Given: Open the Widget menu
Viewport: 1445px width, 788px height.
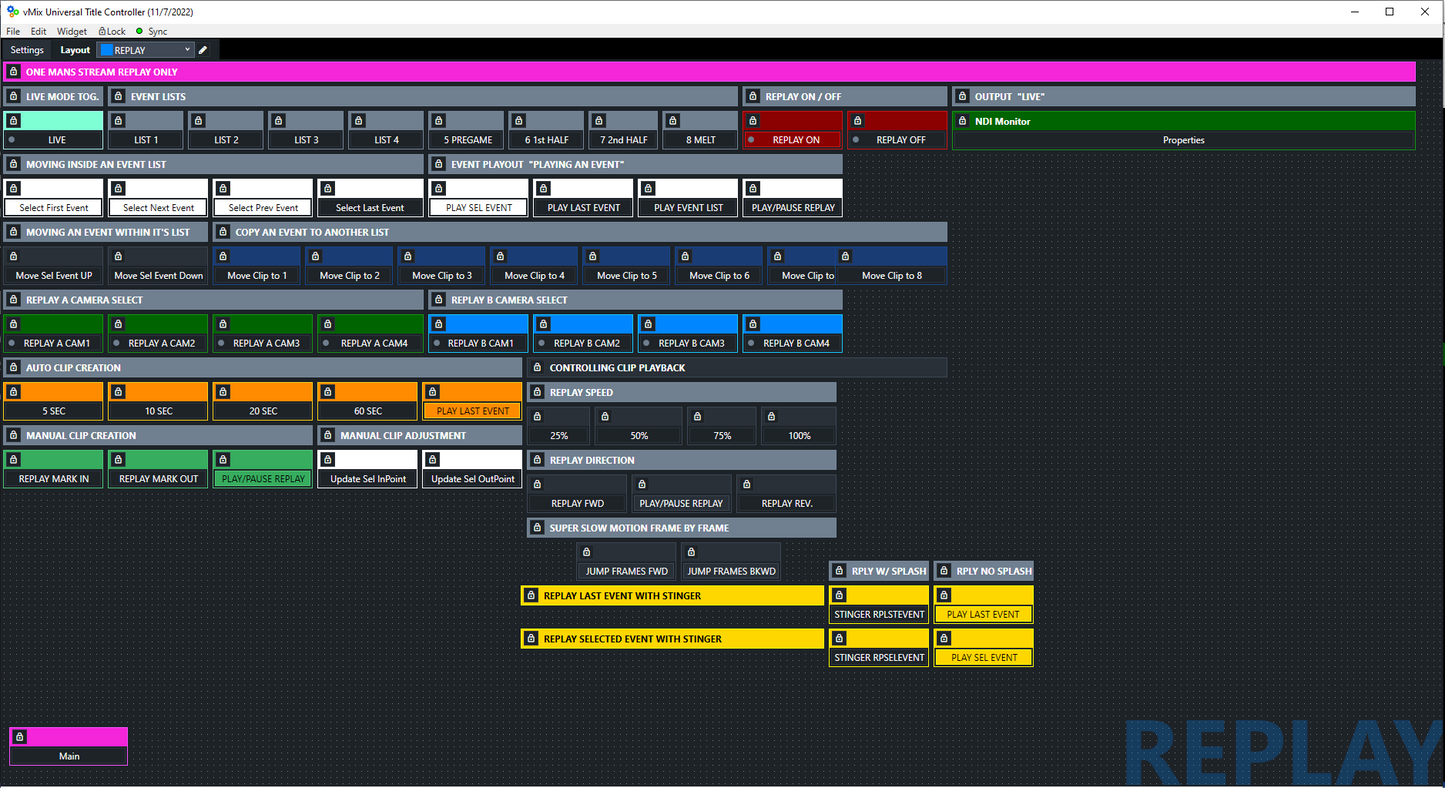Looking at the screenshot, I should (72, 31).
